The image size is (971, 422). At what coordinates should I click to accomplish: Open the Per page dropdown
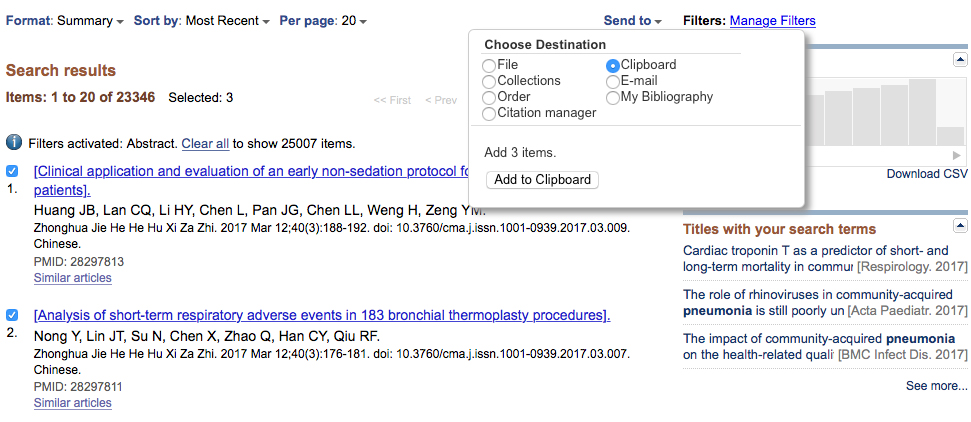[323, 20]
